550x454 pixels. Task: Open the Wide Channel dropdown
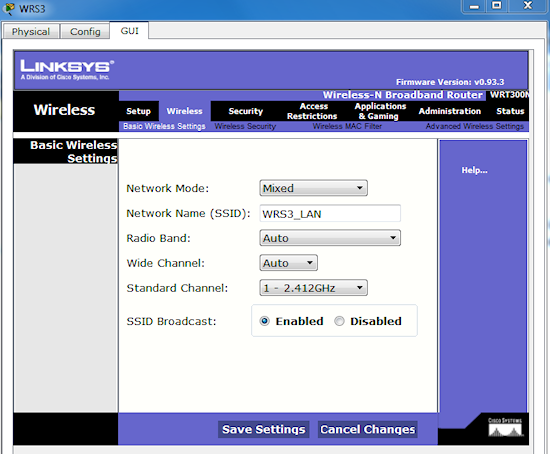coord(288,263)
